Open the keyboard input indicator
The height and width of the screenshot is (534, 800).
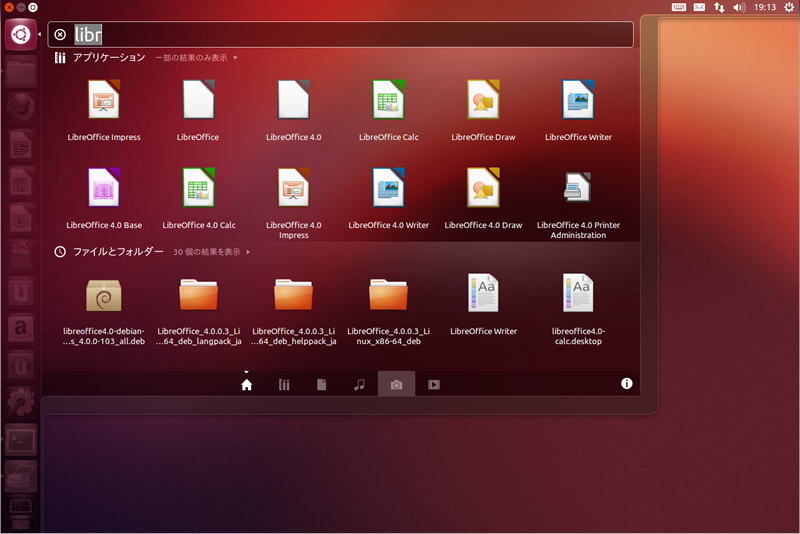coord(679,7)
